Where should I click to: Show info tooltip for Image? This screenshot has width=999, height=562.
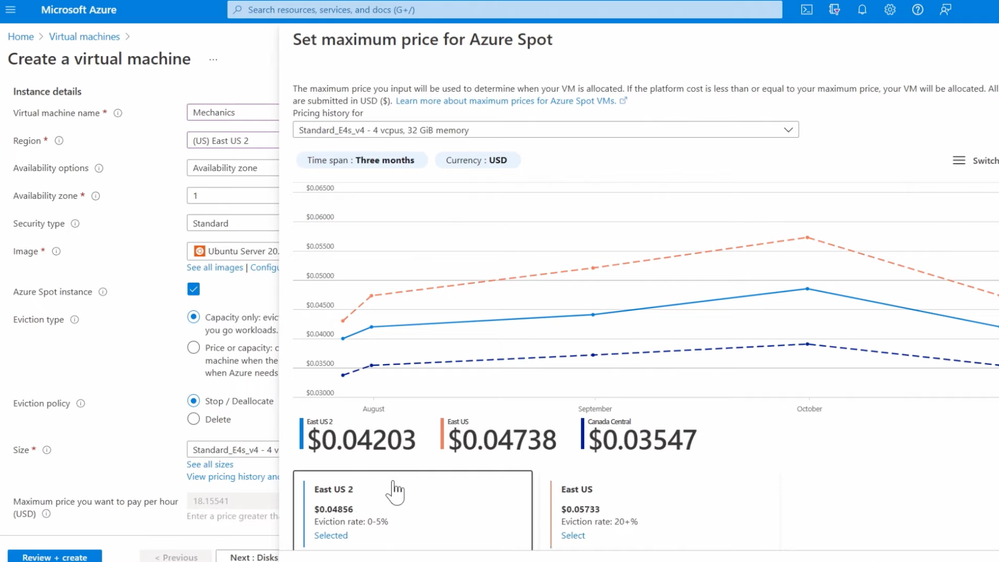(x=56, y=251)
